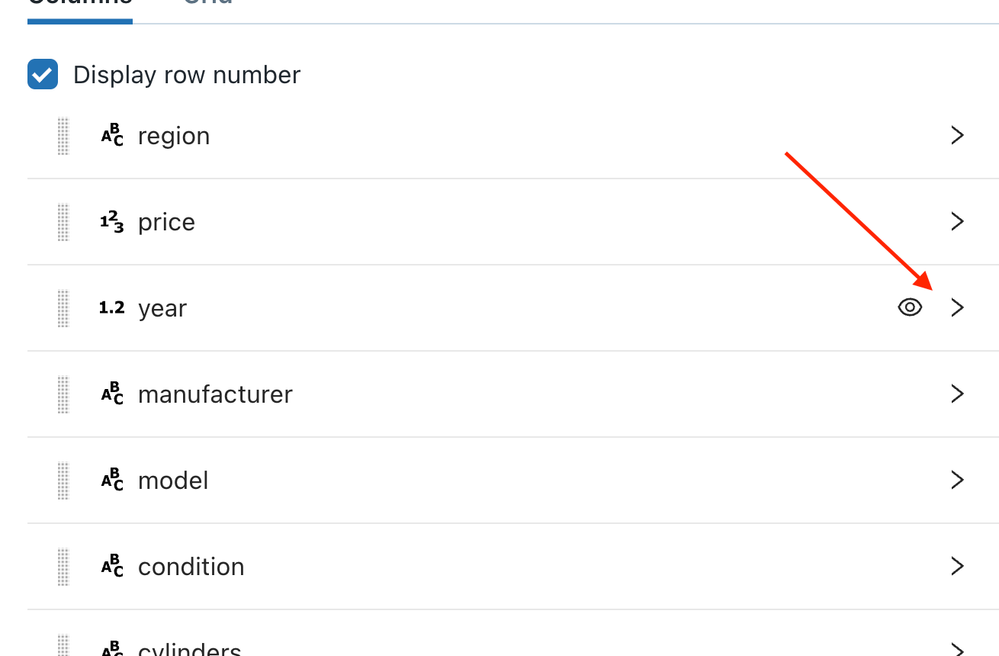Select the 123 integer type icon for price
Screen dimensions: 999x656
tap(112, 221)
